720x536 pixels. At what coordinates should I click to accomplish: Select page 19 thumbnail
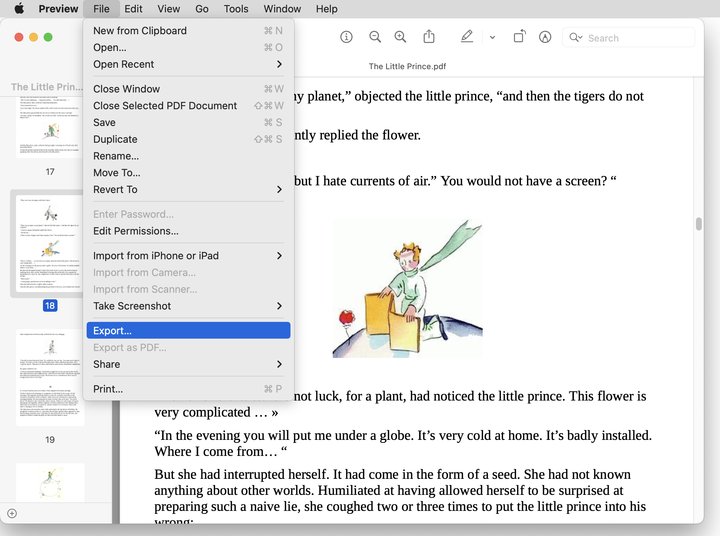[50, 377]
